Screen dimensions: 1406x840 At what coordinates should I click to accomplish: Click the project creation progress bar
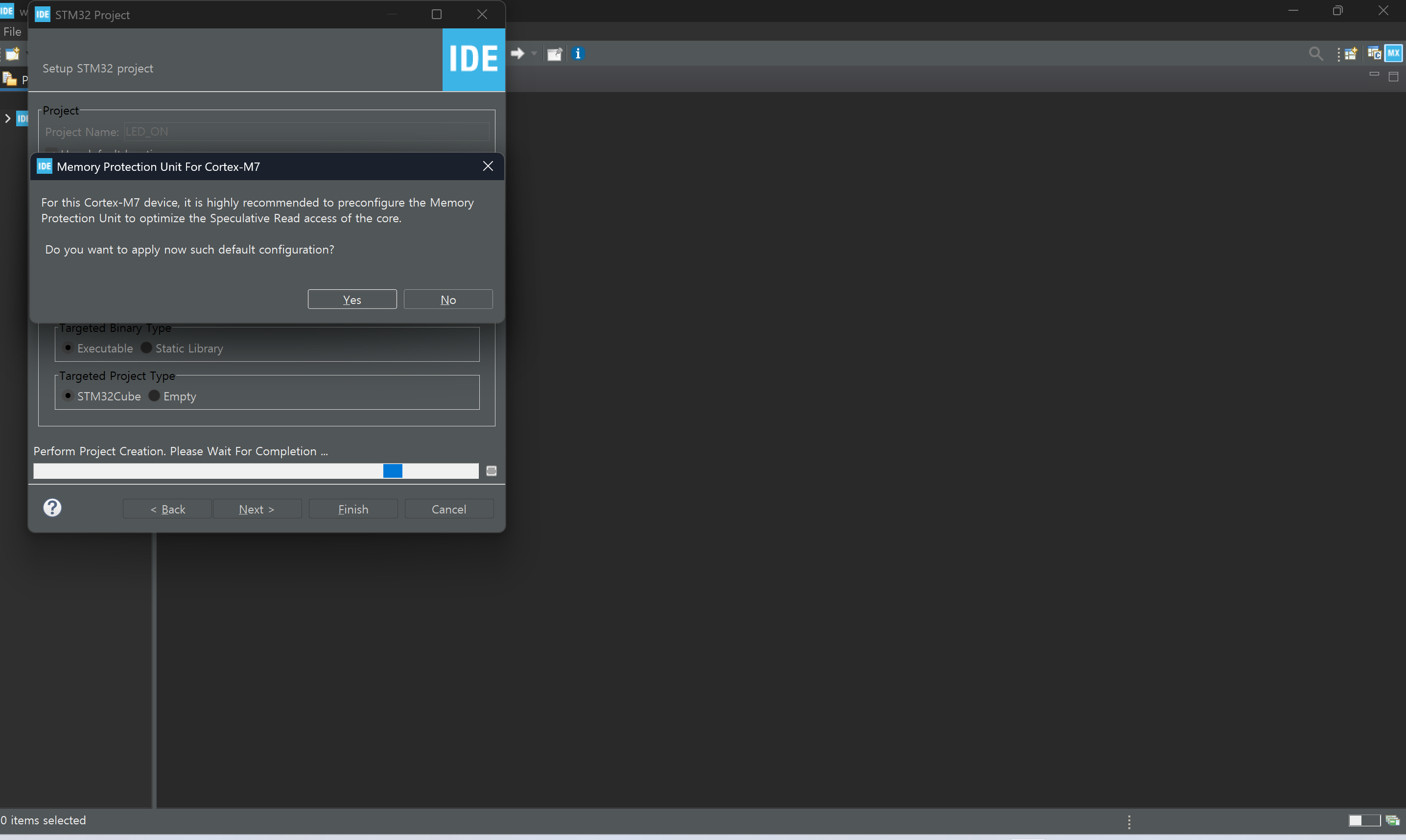point(256,471)
